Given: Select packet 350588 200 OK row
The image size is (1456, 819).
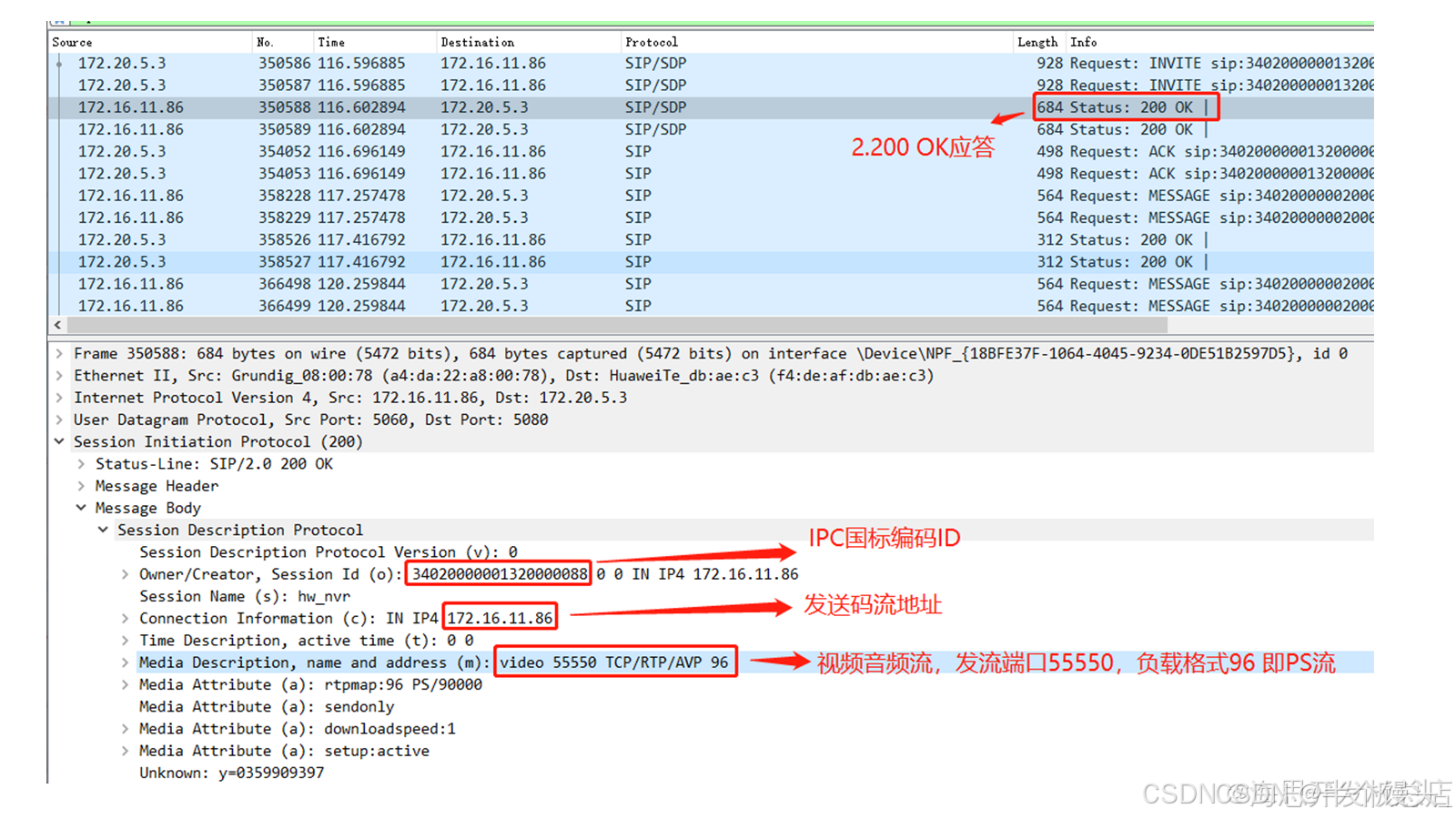Looking at the screenshot, I should pos(711,107).
